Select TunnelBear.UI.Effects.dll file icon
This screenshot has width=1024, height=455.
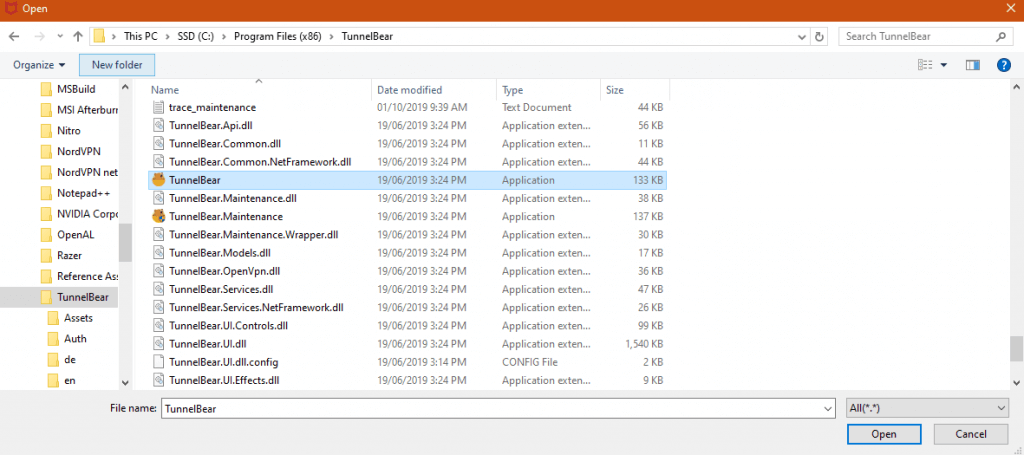(158, 379)
